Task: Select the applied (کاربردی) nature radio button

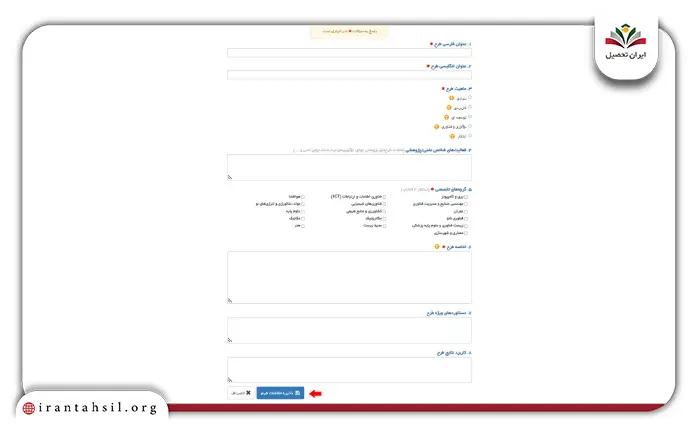Action: (x=470, y=107)
